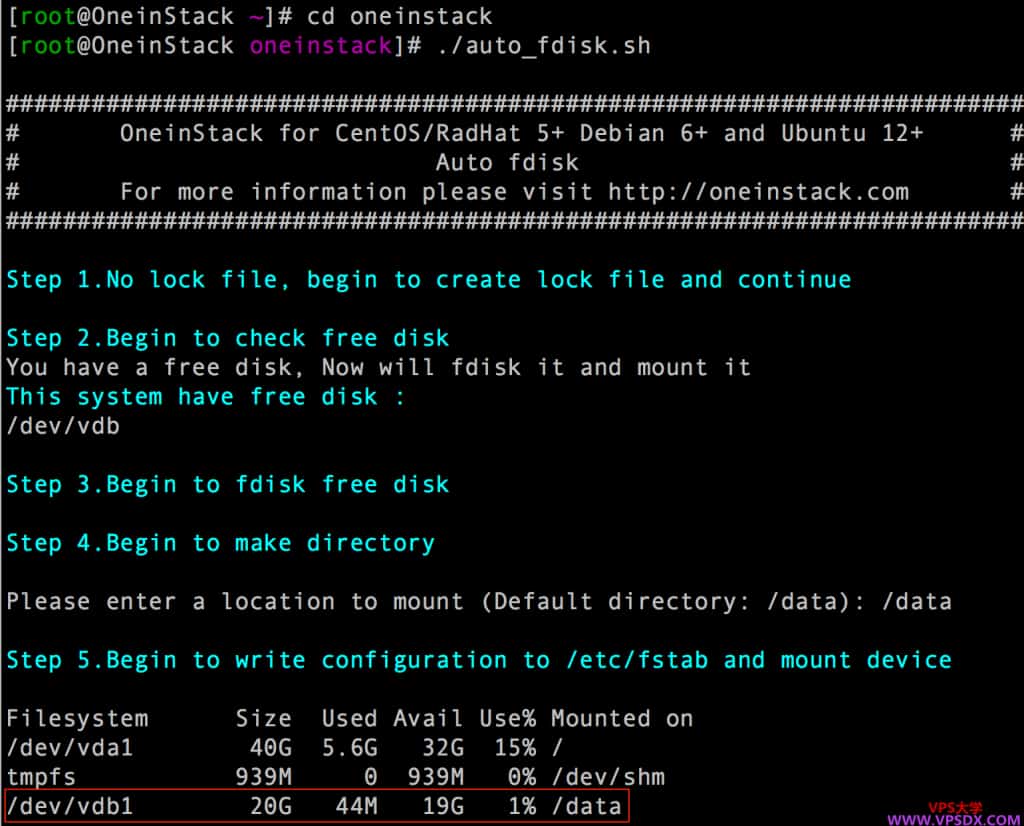Click the tmpfs filesystem entry
Screen dimensions: 1024x826
pyautogui.click(x=41, y=777)
